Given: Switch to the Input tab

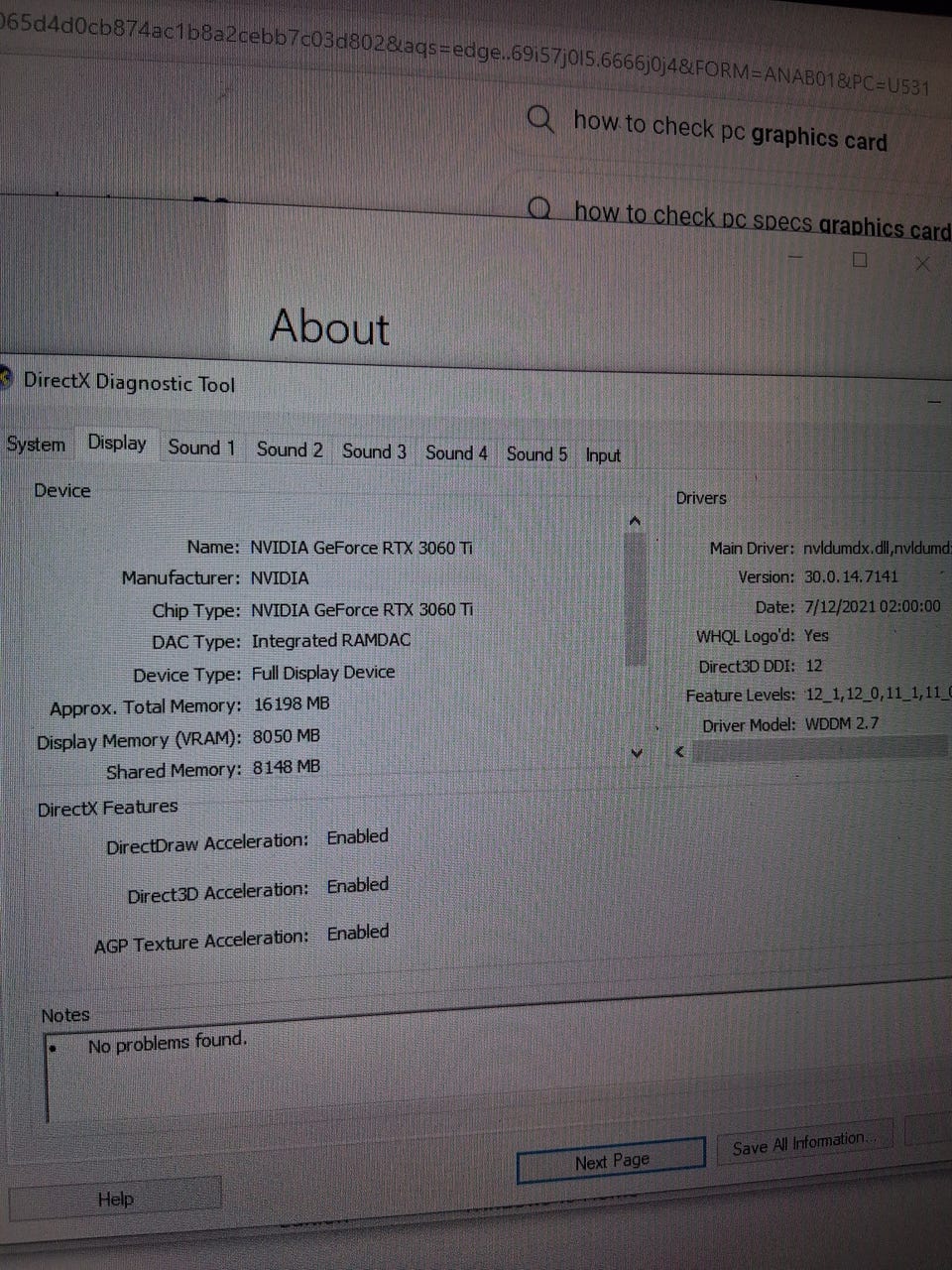Looking at the screenshot, I should [x=602, y=455].
